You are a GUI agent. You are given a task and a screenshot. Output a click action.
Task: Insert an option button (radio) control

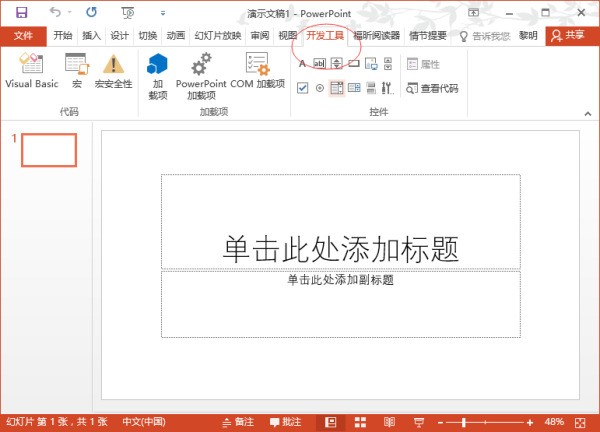coord(319,88)
